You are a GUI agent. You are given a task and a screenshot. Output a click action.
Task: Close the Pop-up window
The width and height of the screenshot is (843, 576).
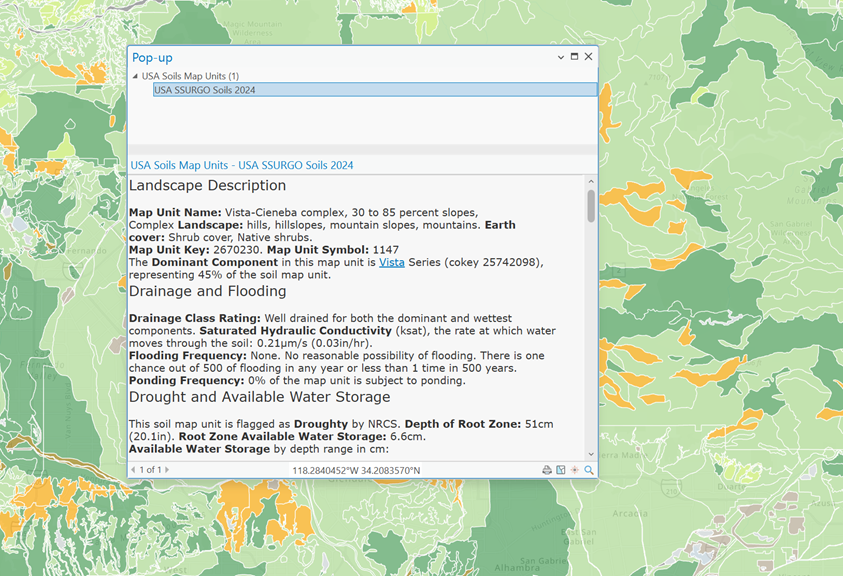[x=588, y=57]
